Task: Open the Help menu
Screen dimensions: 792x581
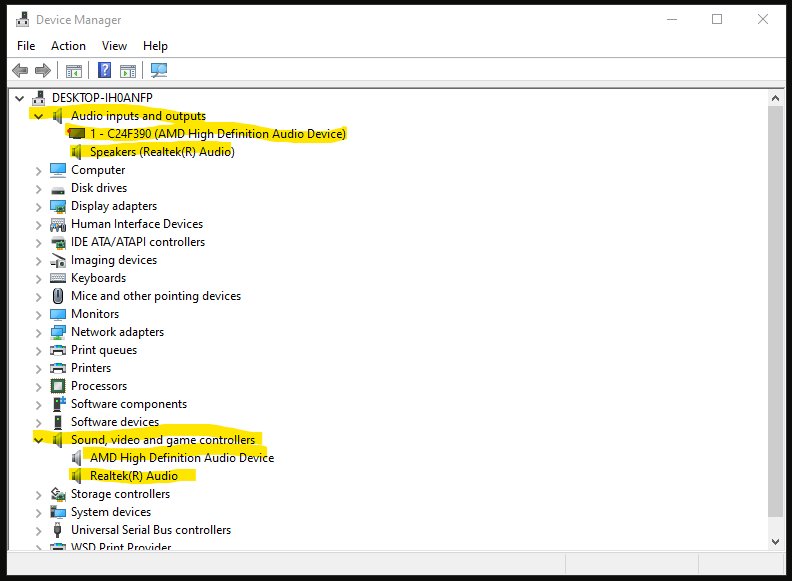Action: click(x=155, y=46)
